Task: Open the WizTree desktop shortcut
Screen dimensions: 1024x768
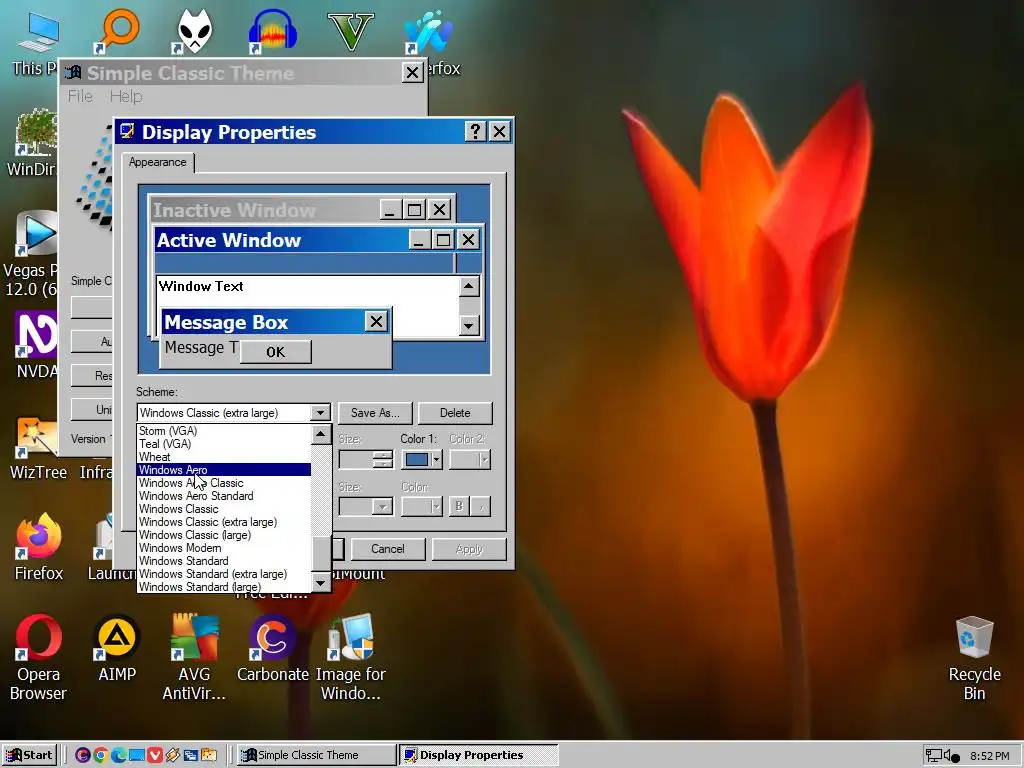Action: coord(37,436)
